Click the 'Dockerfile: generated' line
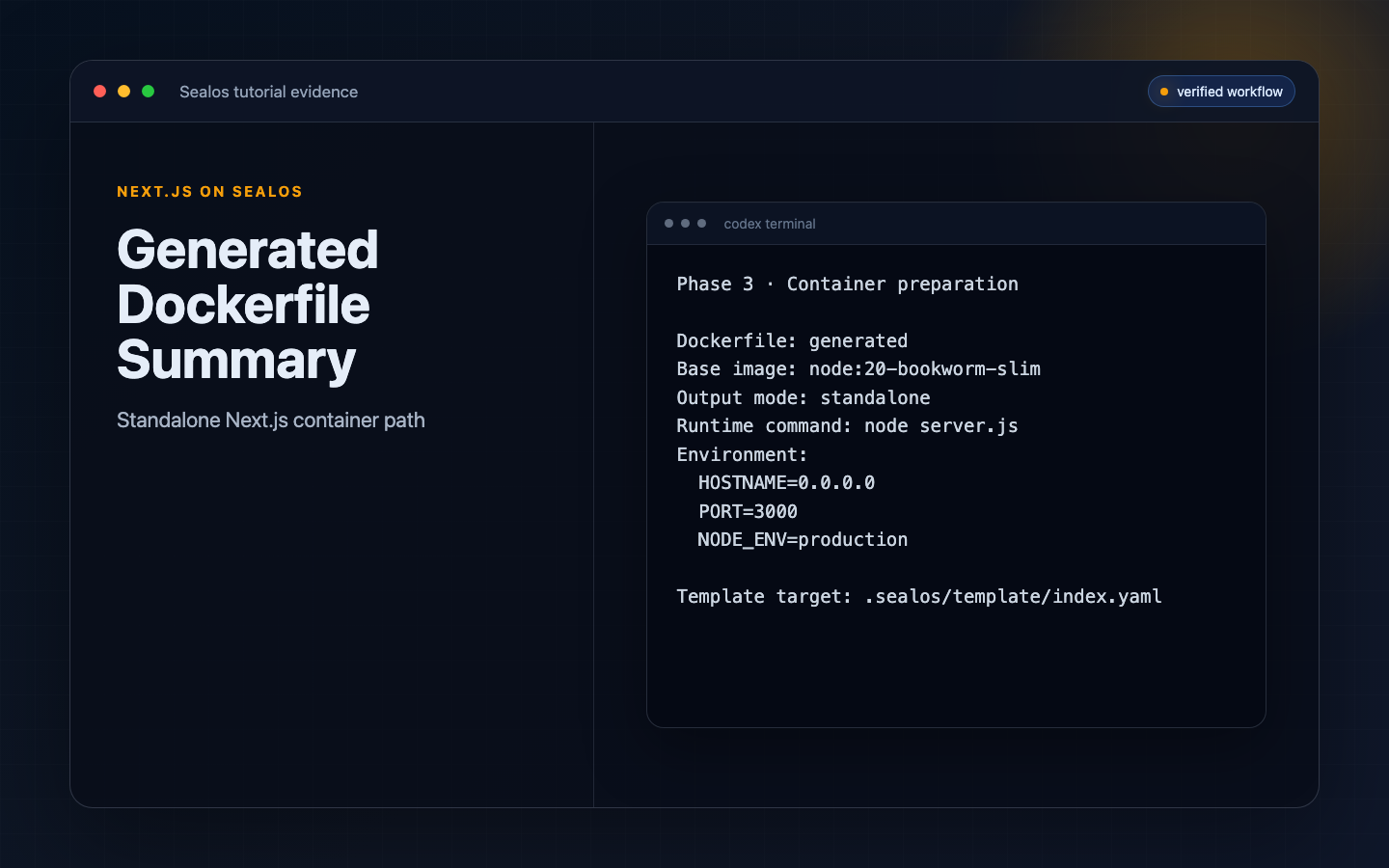1389x868 pixels. [792, 340]
